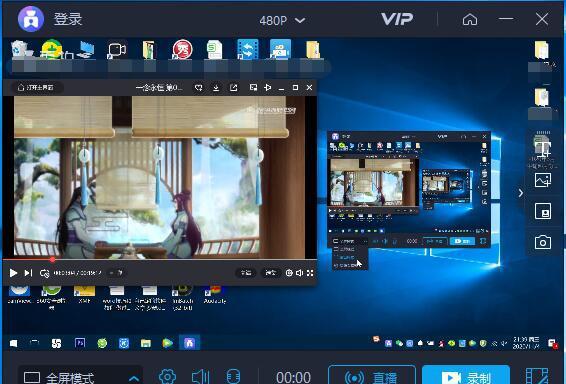
Task: Open the crop region tool at bottom right
Action: click(537, 376)
